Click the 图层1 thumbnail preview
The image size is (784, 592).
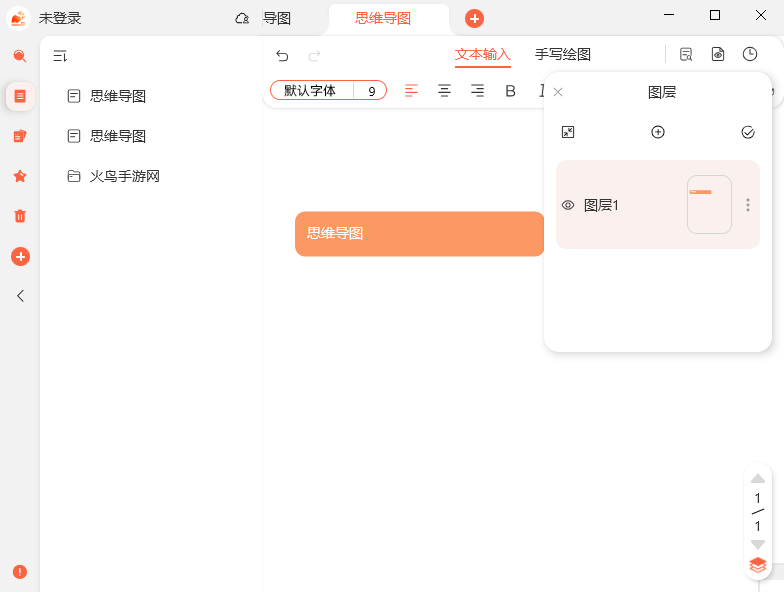[709, 204]
